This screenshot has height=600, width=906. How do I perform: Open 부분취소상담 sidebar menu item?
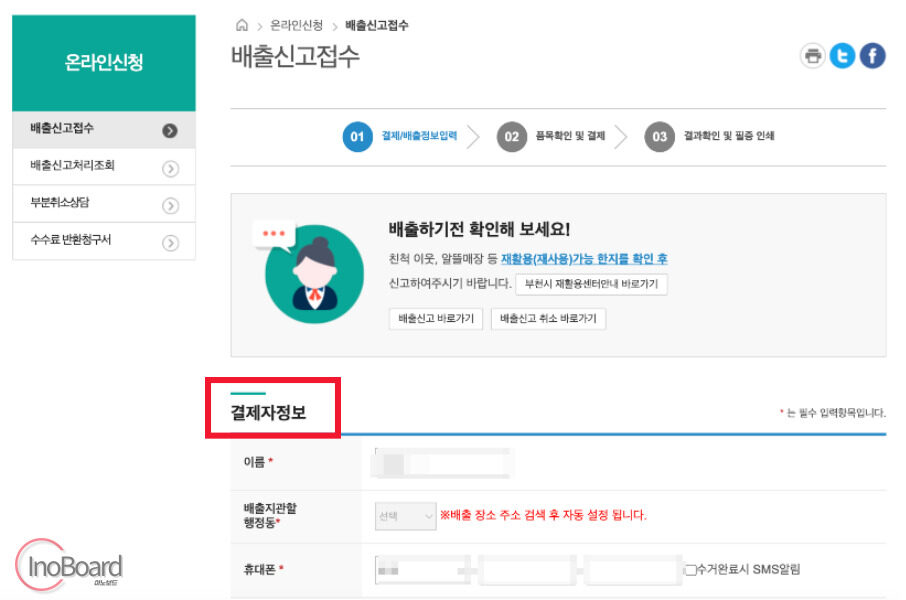pyautogui.click(x=104, y=204)
